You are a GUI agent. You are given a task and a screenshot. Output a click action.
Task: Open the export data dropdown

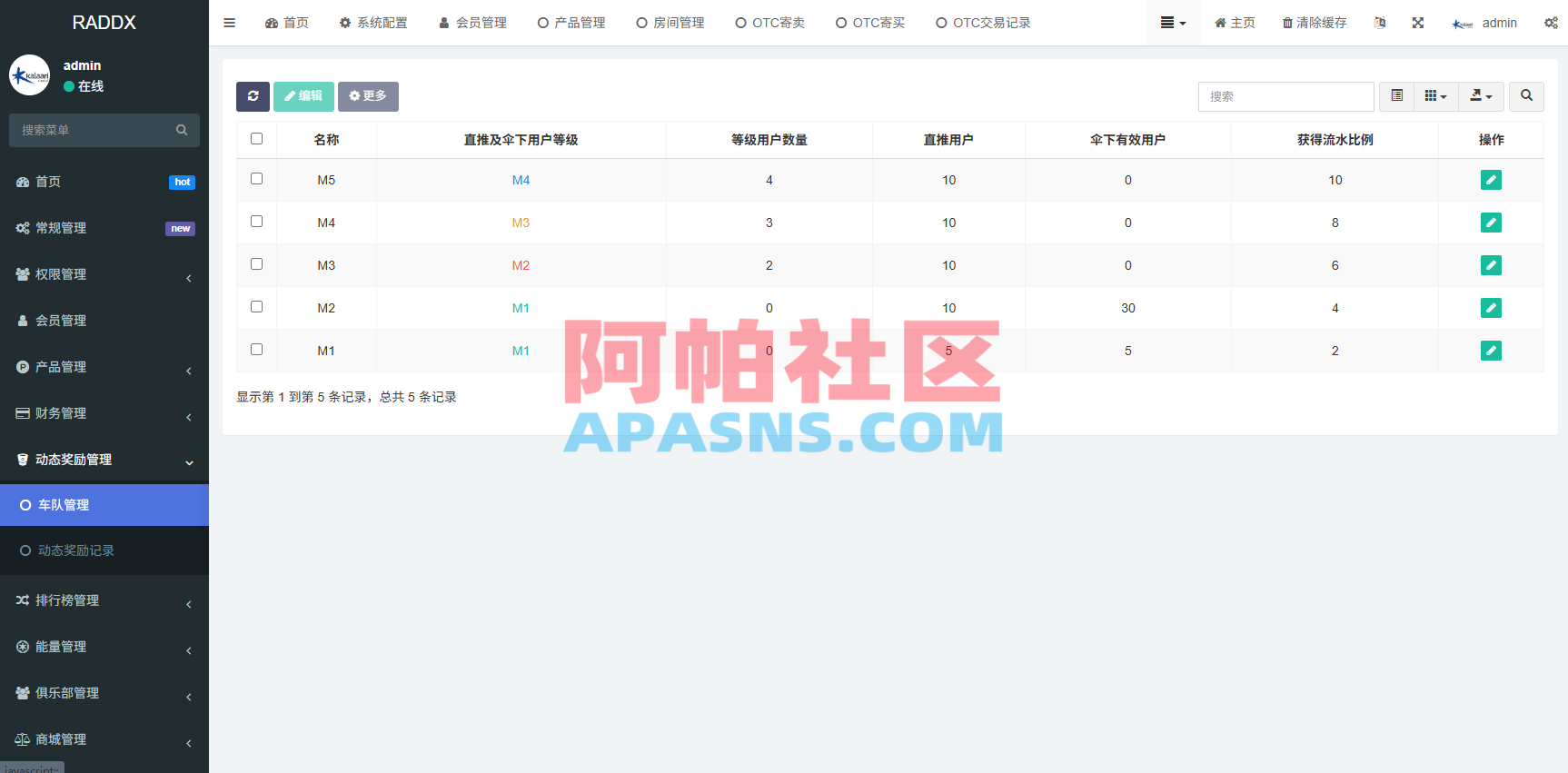(1481, 96)
